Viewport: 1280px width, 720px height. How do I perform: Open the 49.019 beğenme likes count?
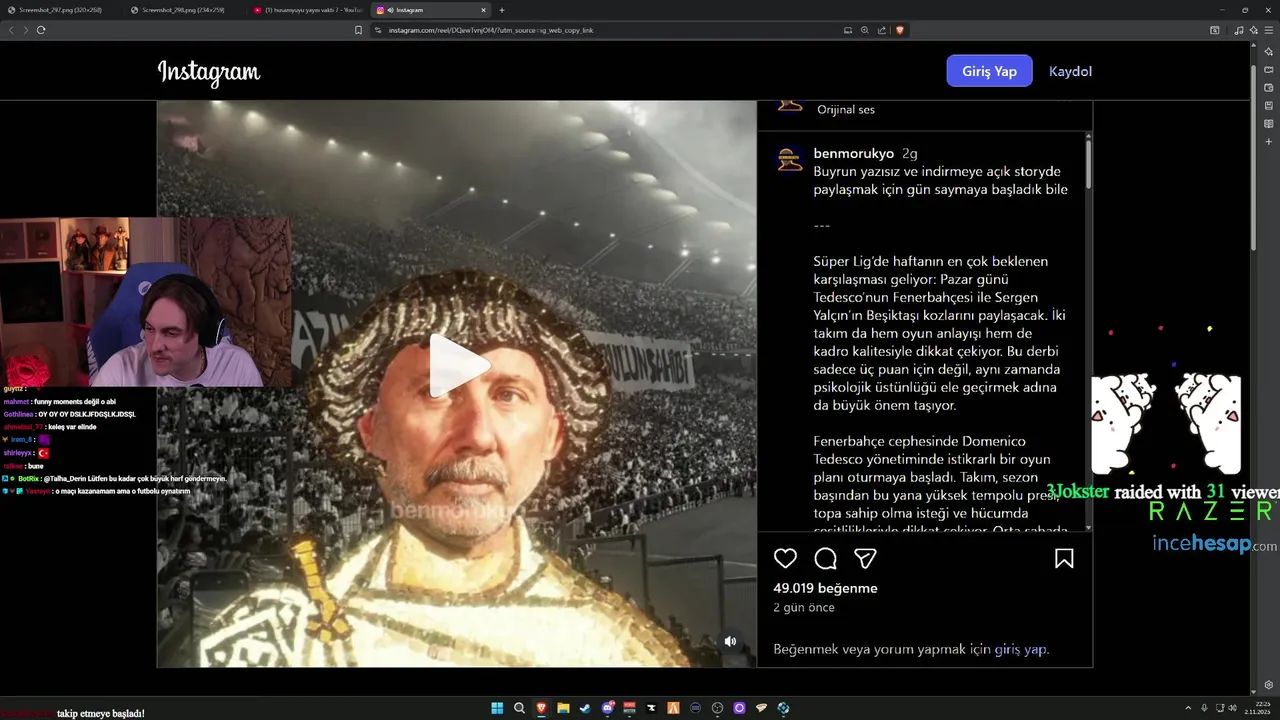click(x=825, y=588)
